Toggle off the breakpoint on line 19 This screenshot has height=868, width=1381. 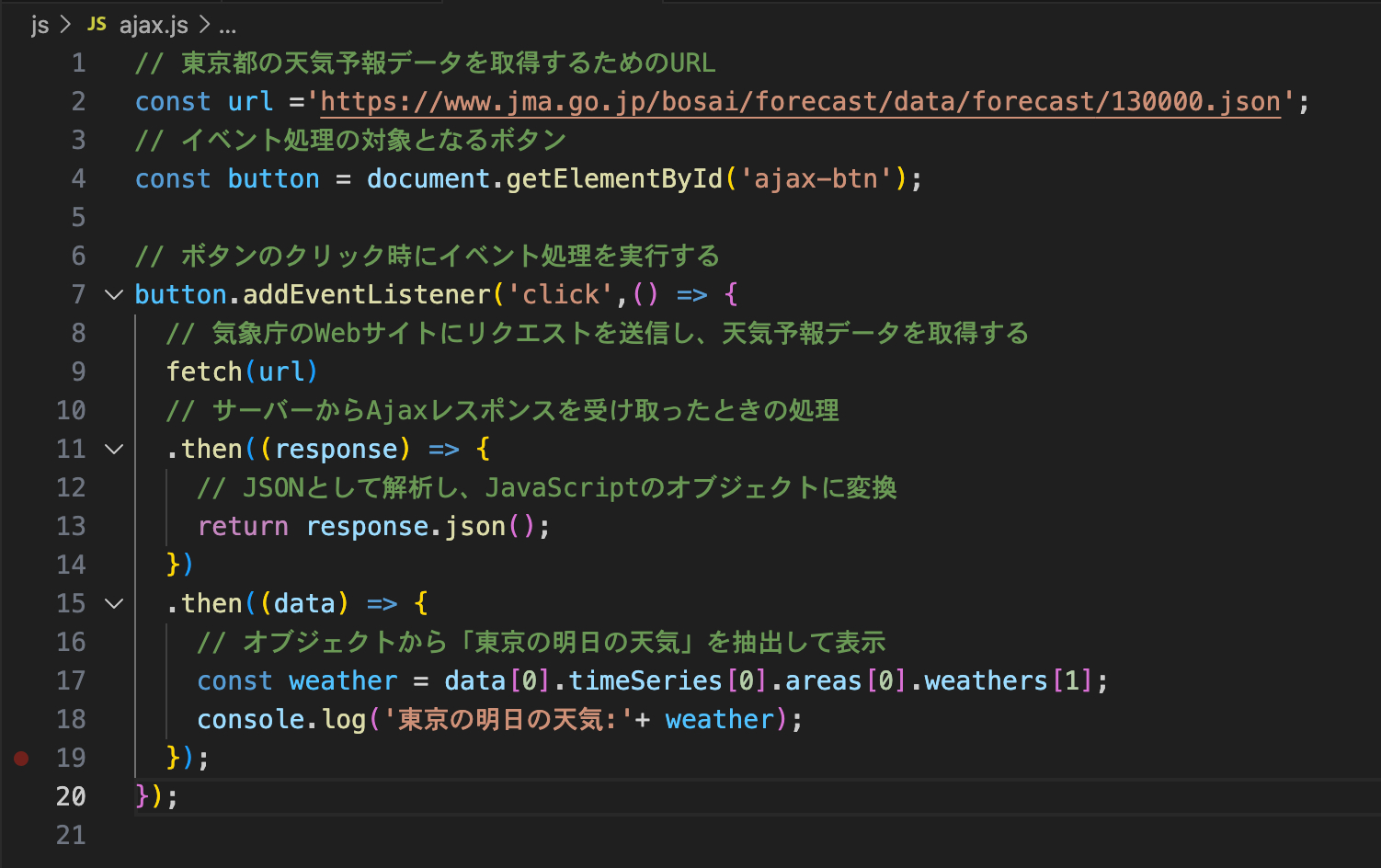(21, 757)
